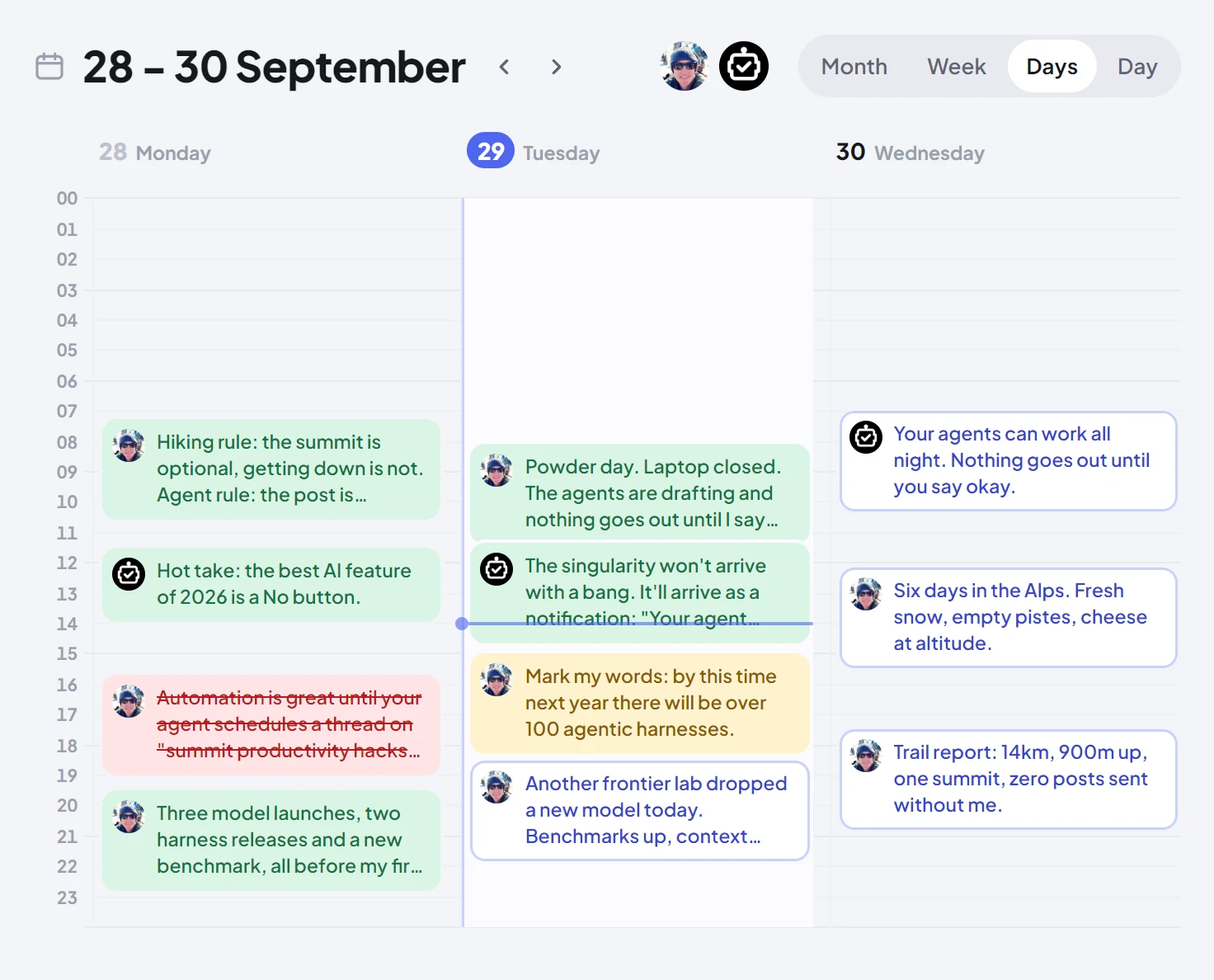Click robot avatar on 'Hot take' post
The image size is (1214, 980).
(x=129, y=573)
